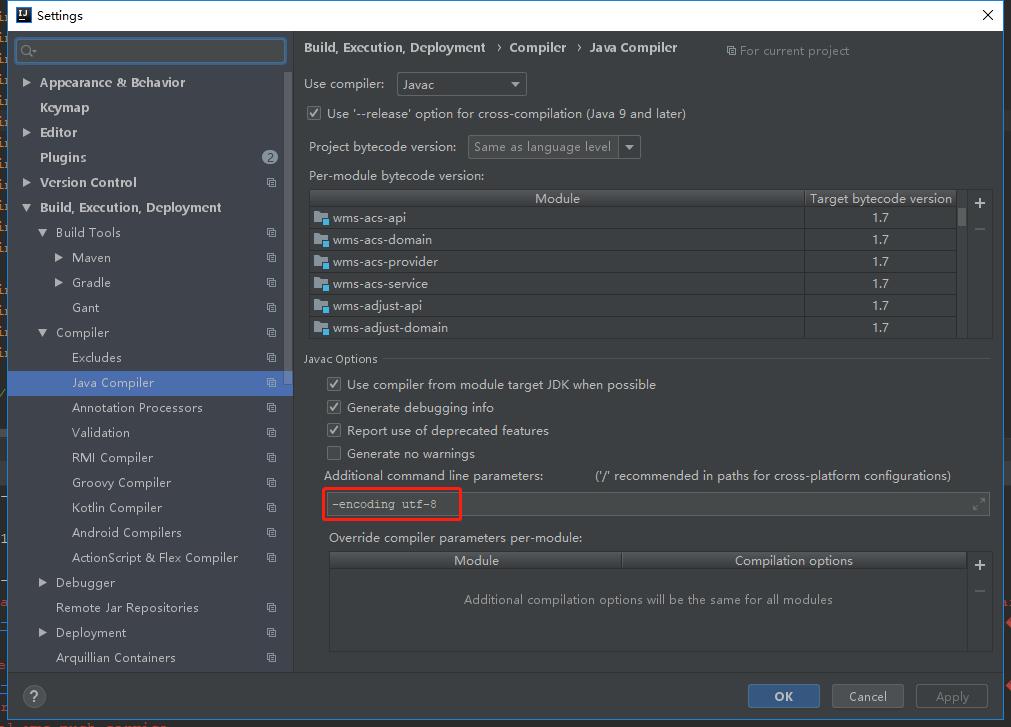
Task: Collapse the Build, Execution, Deployment section
Action: coord(26,208)
